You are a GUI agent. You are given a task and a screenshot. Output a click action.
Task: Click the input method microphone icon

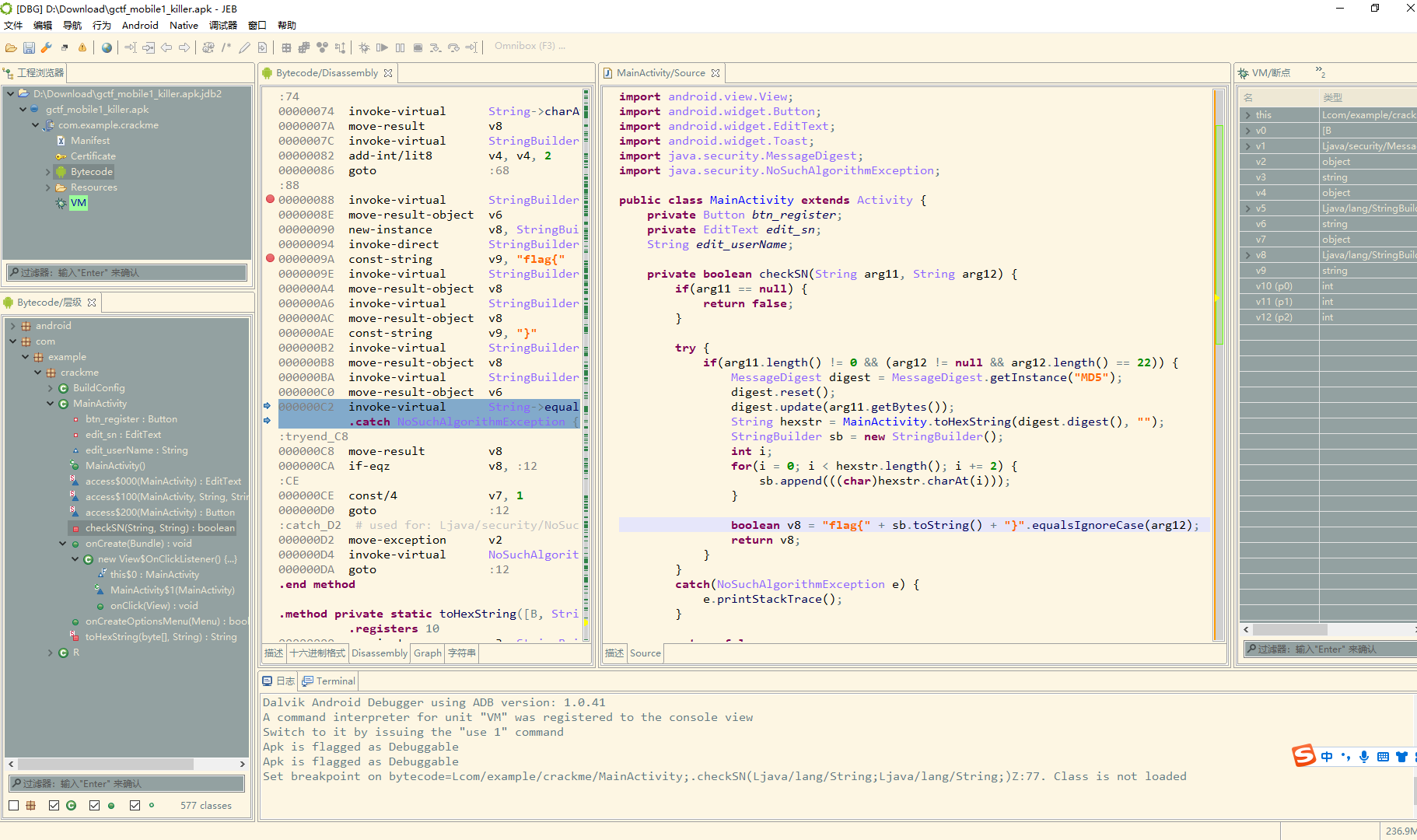point(1364,756)
